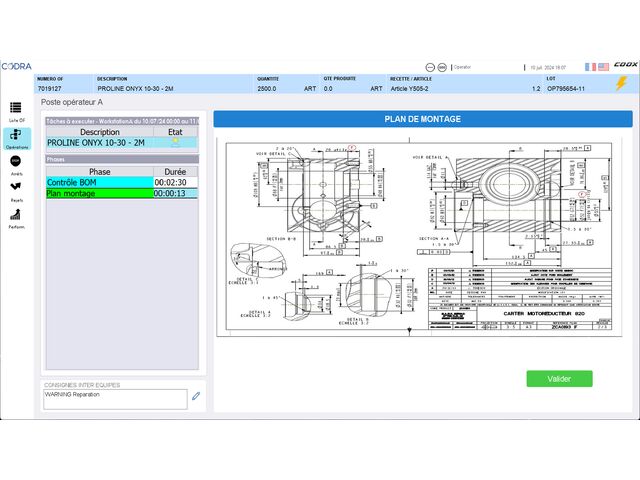
Task: Click the Etat status indicator in task row
Action: click(175, 143)
